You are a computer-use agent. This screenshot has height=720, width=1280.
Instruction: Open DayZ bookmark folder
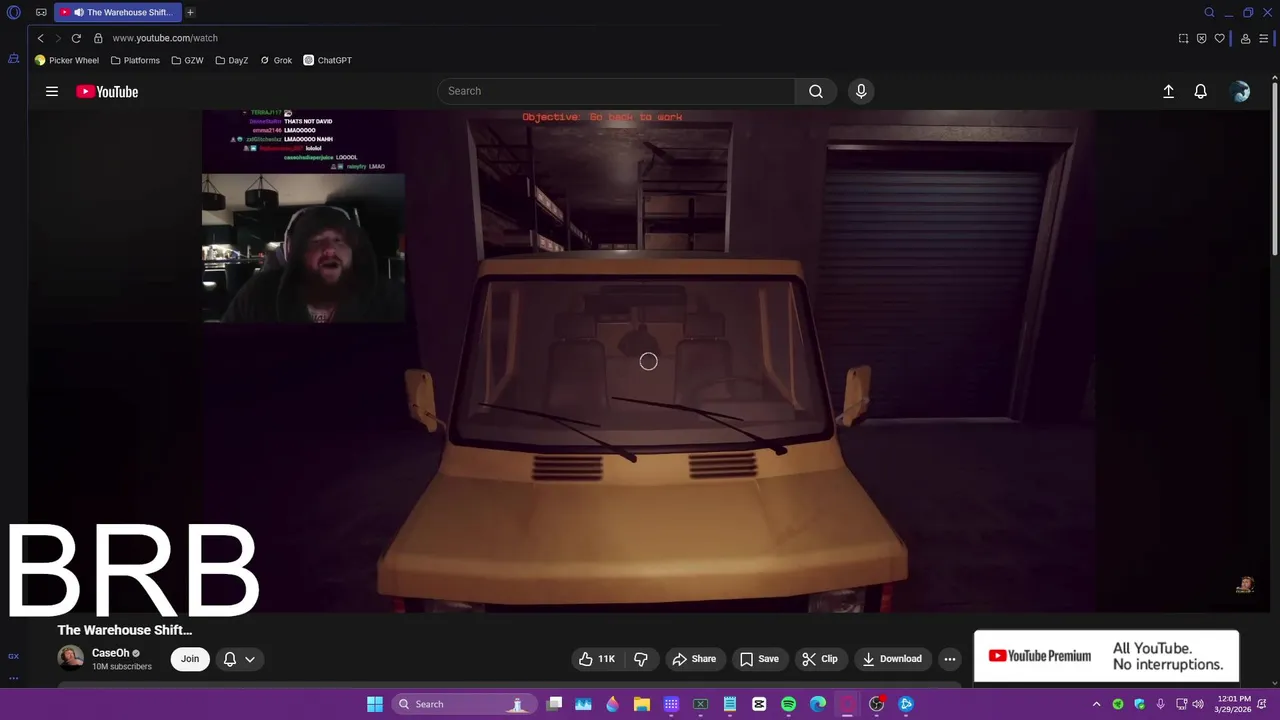click(231, 60)
